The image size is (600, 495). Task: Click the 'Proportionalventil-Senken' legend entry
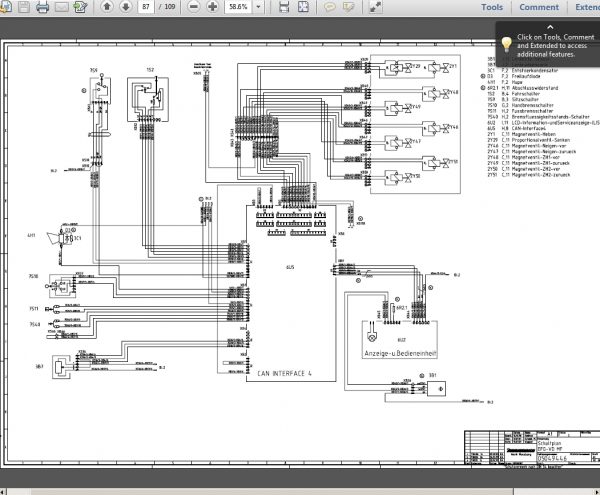541,140
